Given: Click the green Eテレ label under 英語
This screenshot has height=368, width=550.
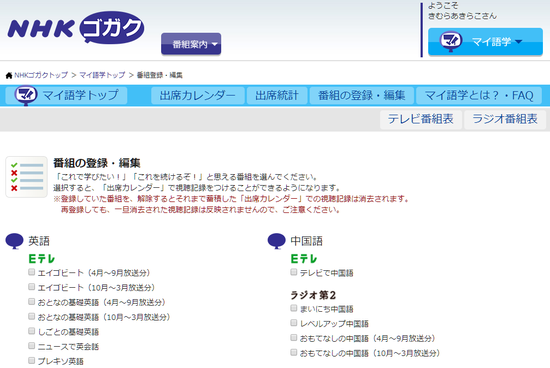Looking at the screenshot, I should coord(42,259).
